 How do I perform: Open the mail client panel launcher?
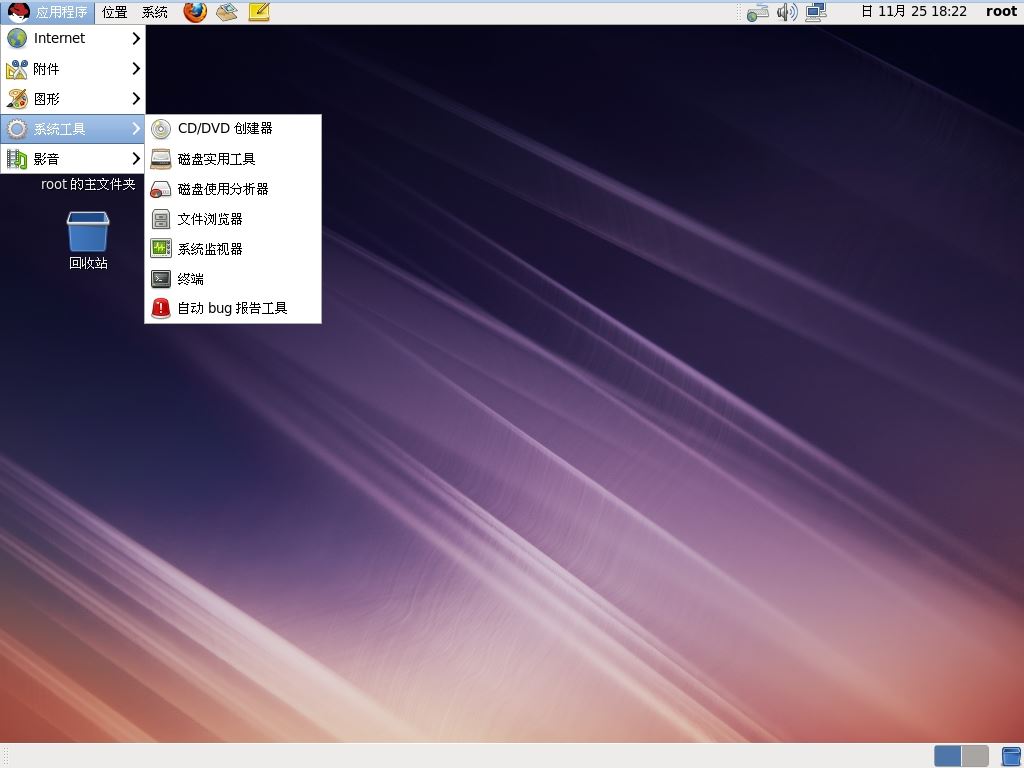[x=227, y=12]
